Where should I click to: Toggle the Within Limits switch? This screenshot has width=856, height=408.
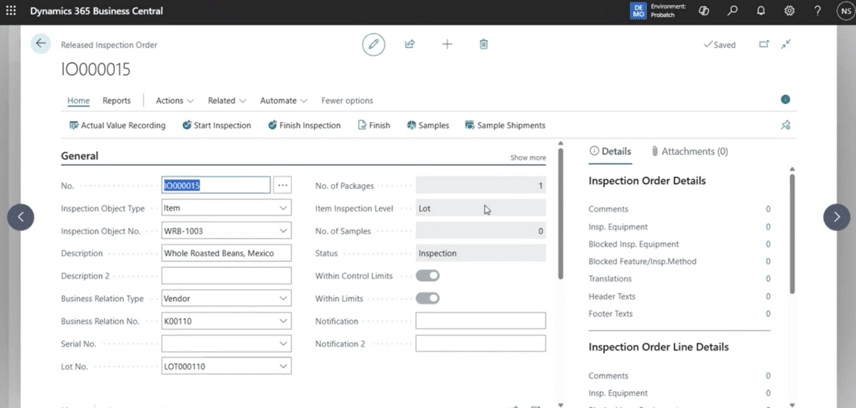click(427, 298)
